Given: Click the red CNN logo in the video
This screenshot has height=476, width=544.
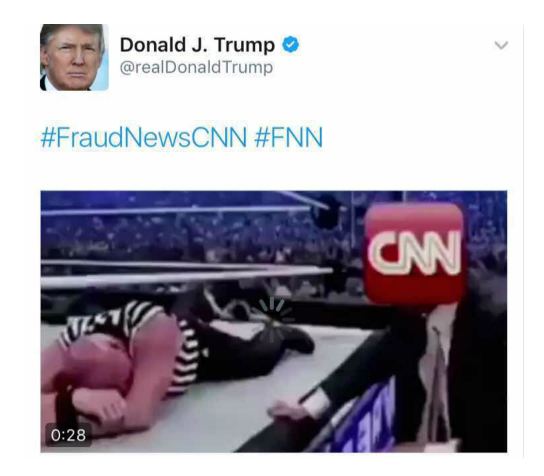Looking at the screenshot, I should pyautogui.click(x=415, y=253).
